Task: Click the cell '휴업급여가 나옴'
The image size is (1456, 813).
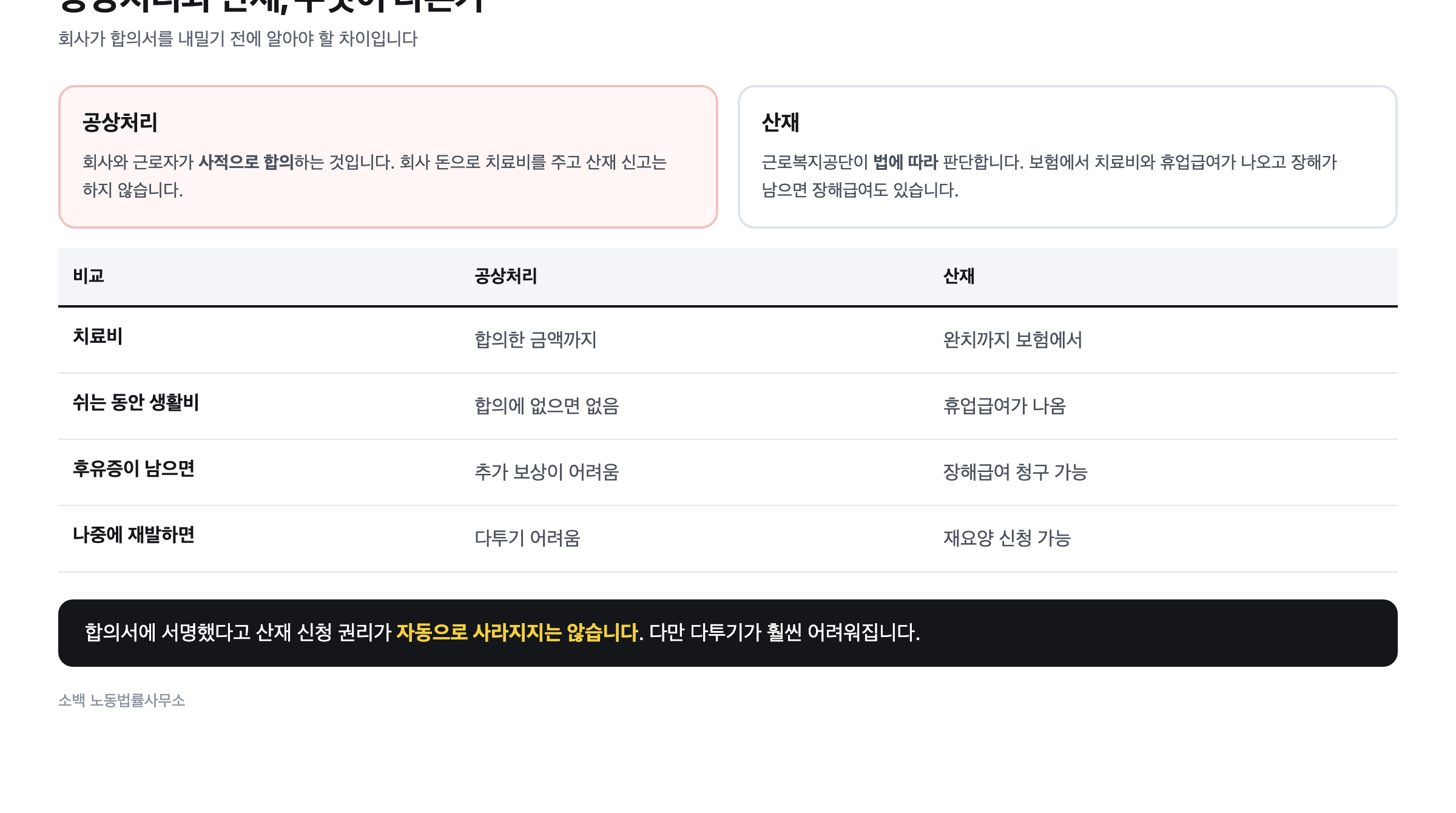Action: 1004,406
